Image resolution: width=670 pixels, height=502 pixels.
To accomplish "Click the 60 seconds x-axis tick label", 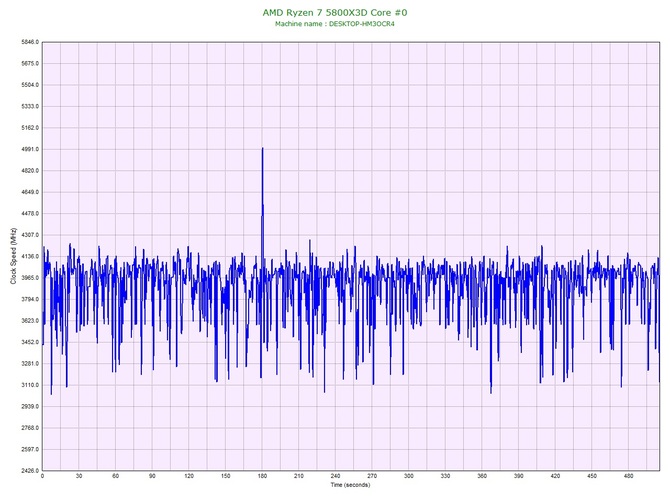I will point(115,476).
